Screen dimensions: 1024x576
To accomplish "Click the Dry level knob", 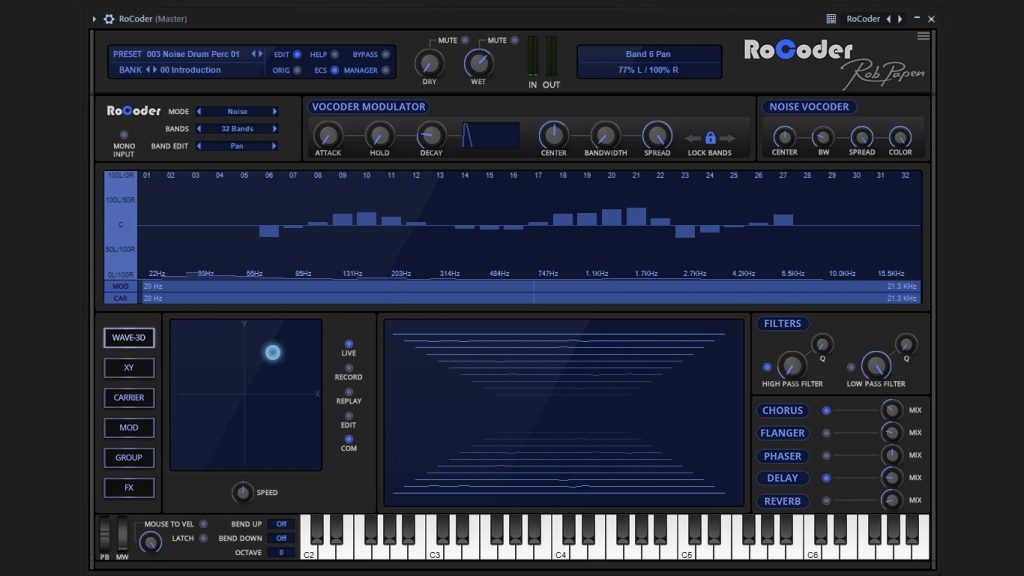I will click(427, 64).
